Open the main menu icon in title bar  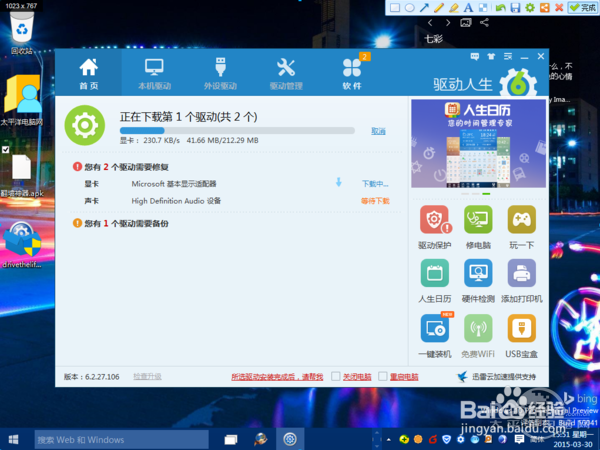[x=508, y=57]
